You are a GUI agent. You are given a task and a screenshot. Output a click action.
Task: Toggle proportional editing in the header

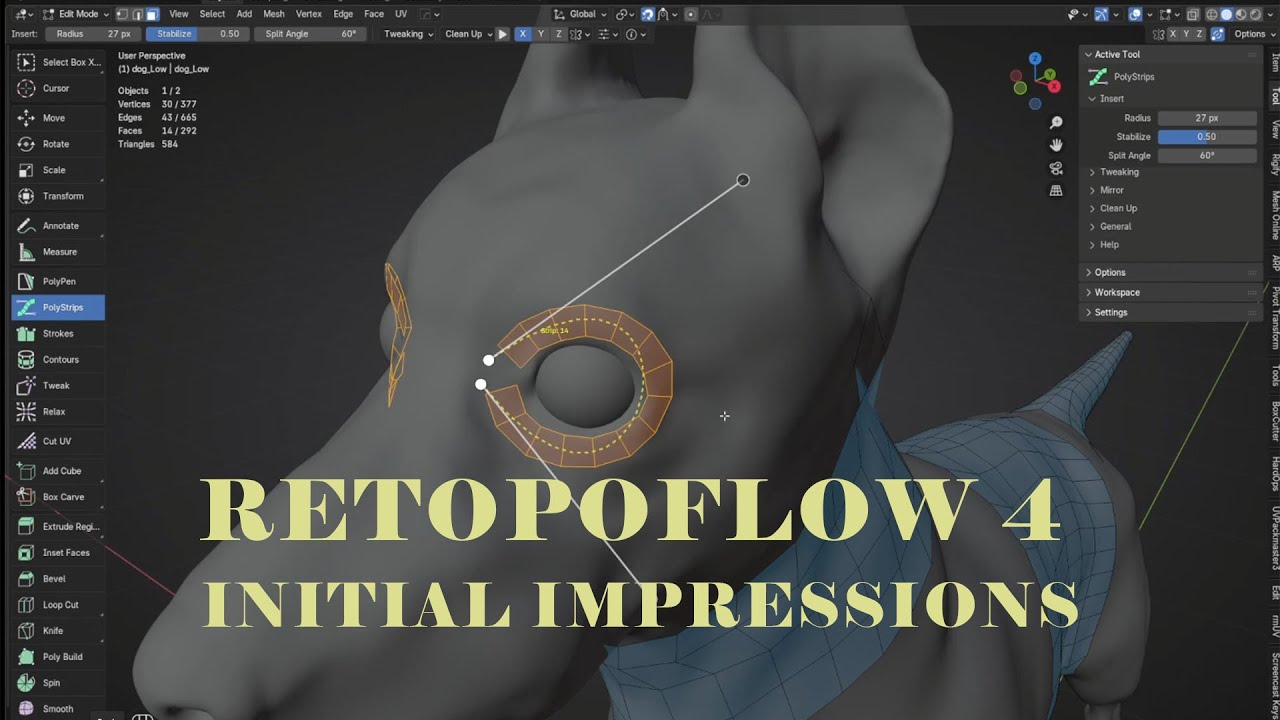coord(691,14)
